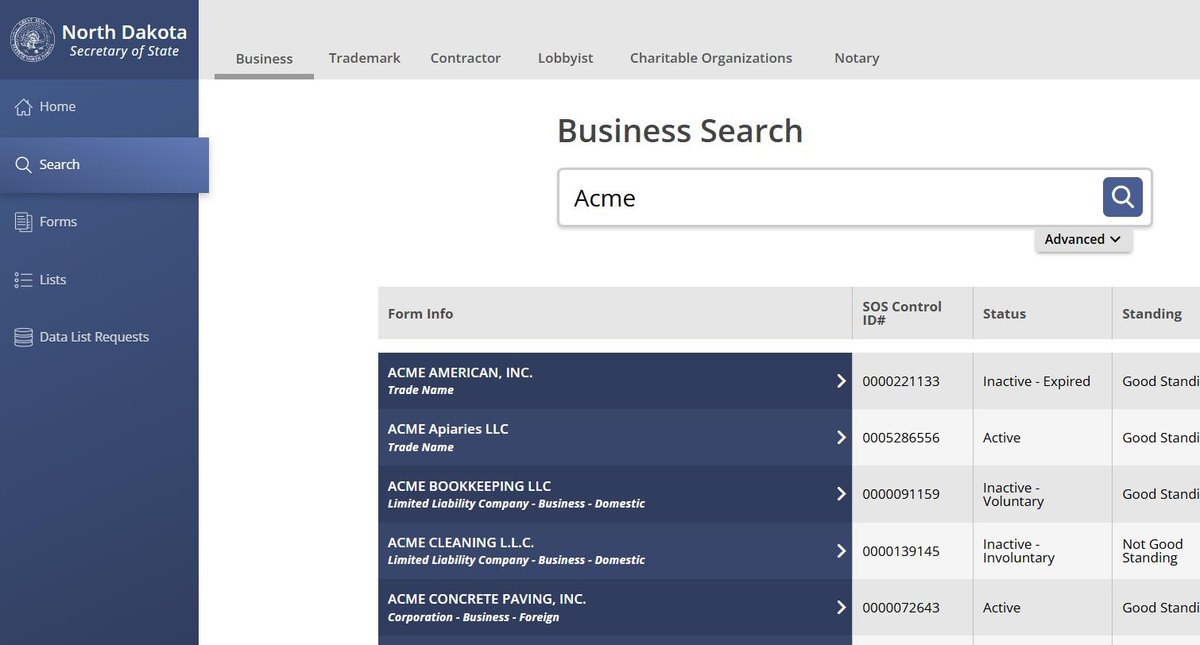Sort by SOS Control ID# header
The image size is (1200, 645).
pos(912,313)
